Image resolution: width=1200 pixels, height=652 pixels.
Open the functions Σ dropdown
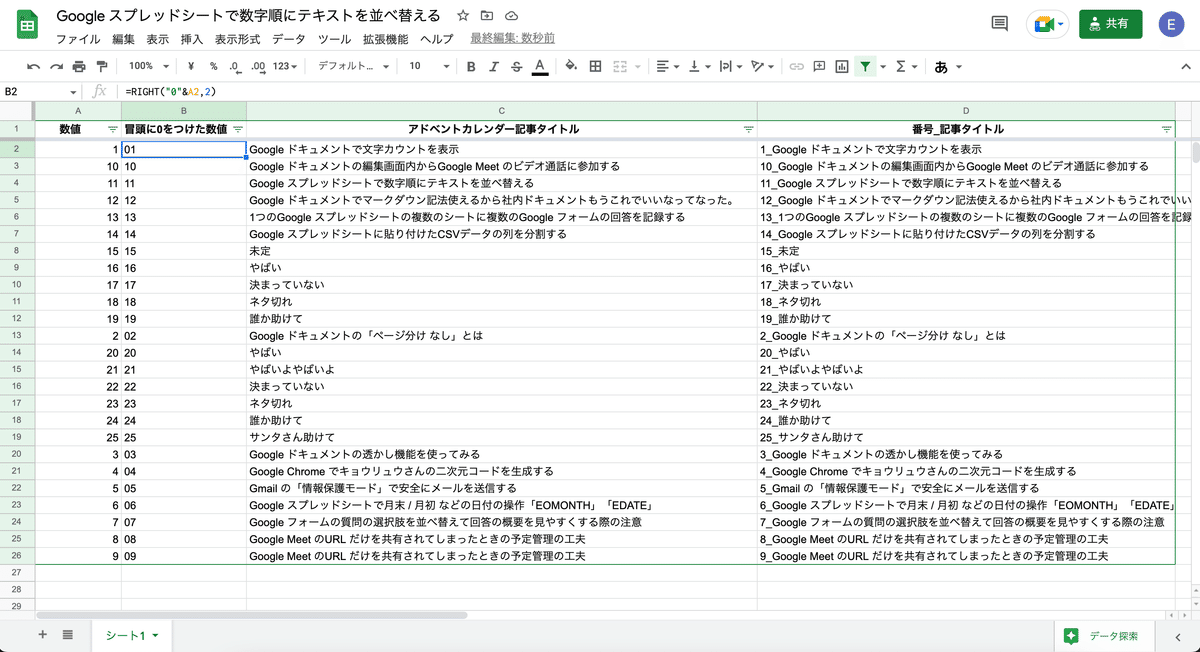pyautogui.click(x=906, y=66)
